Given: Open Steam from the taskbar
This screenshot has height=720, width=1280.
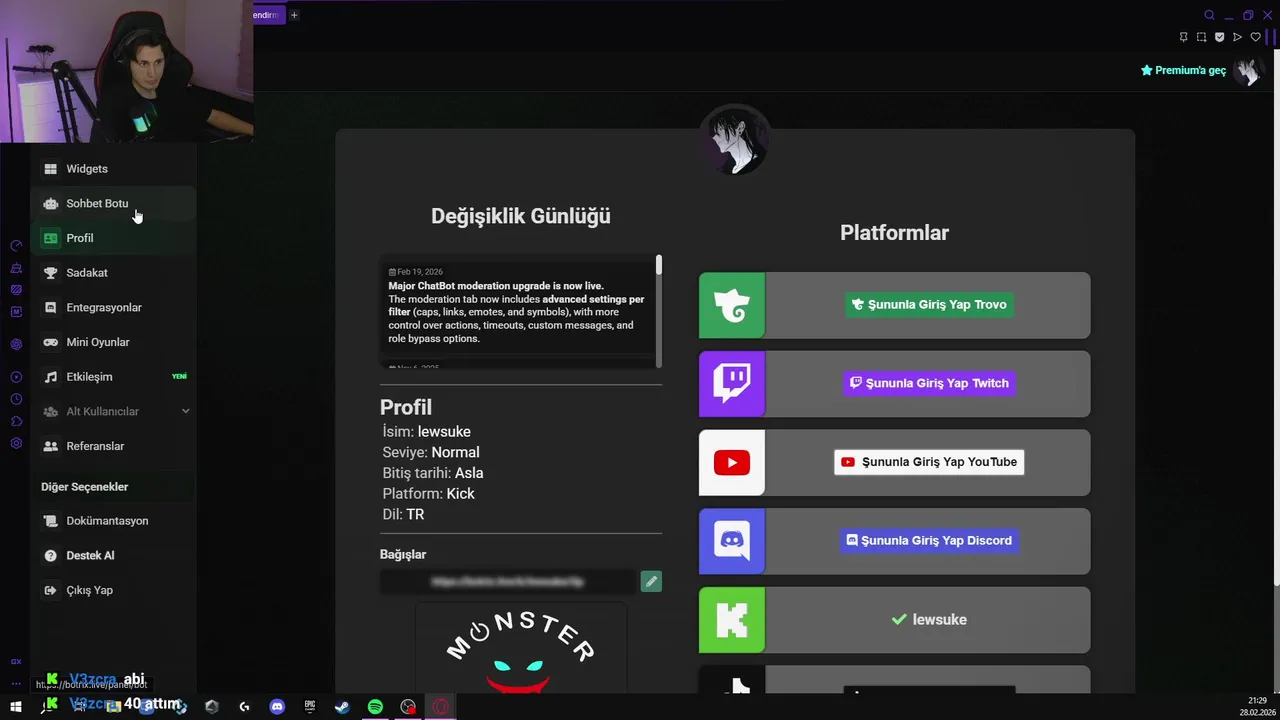Looking at the screenshot, I should click(342, 707).
